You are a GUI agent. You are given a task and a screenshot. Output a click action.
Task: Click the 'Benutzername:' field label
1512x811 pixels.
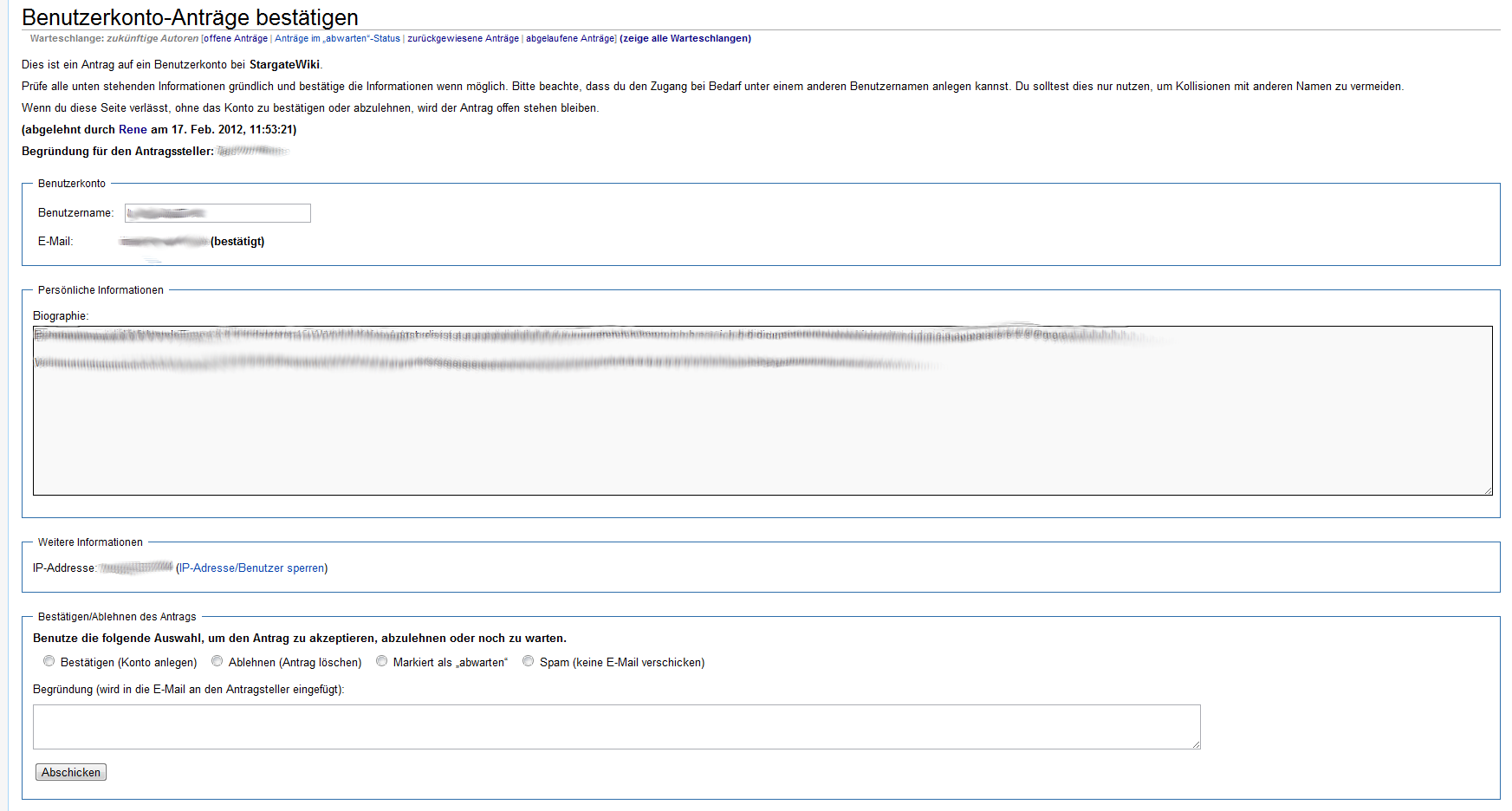[x=75, y=213]
